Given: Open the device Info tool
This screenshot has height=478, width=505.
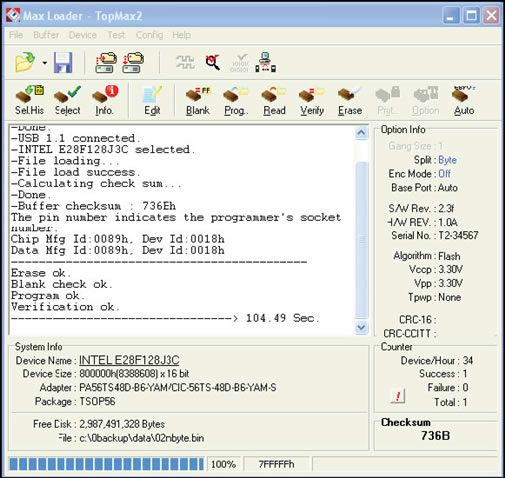Looking at the screenshot, I should pyautogui.click(x=105, y=100).
